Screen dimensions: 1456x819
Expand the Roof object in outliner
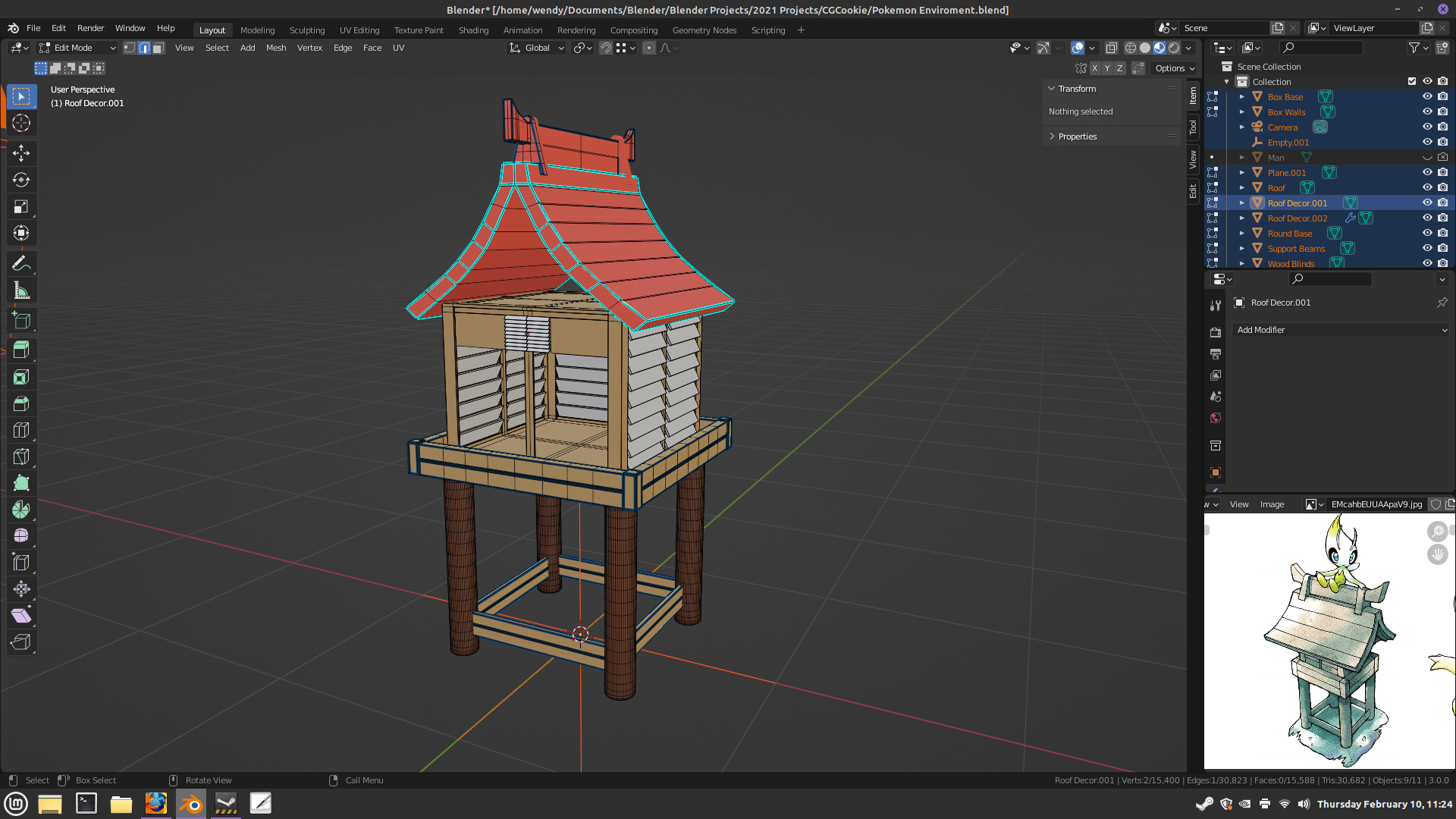[x=1241, y=187]
